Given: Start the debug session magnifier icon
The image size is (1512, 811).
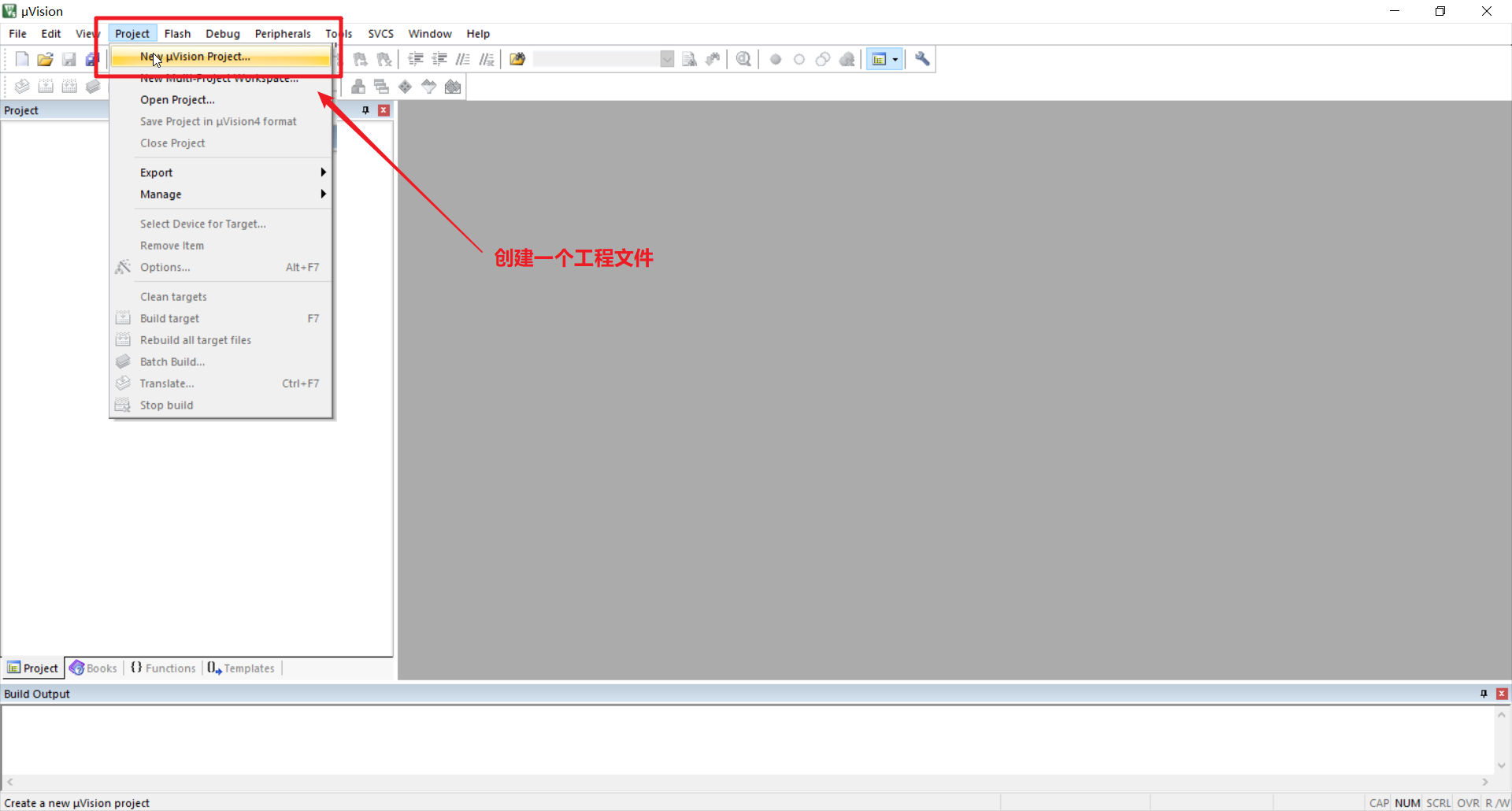Looking at the screenshot, I should tap(743, 59).
